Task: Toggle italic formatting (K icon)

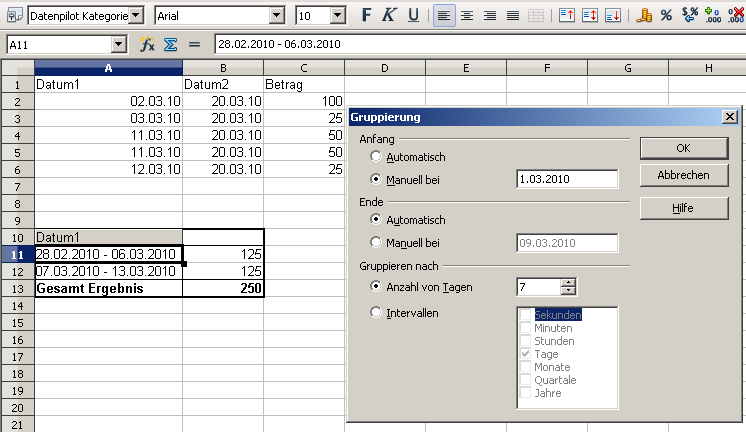Action: pos(389,16)
